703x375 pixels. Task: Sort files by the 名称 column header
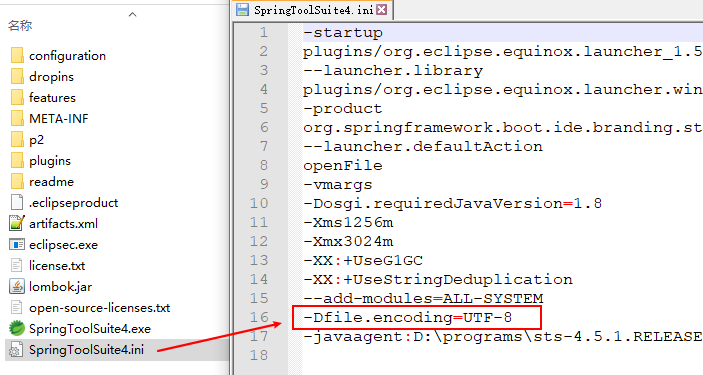tap(20, 26)
